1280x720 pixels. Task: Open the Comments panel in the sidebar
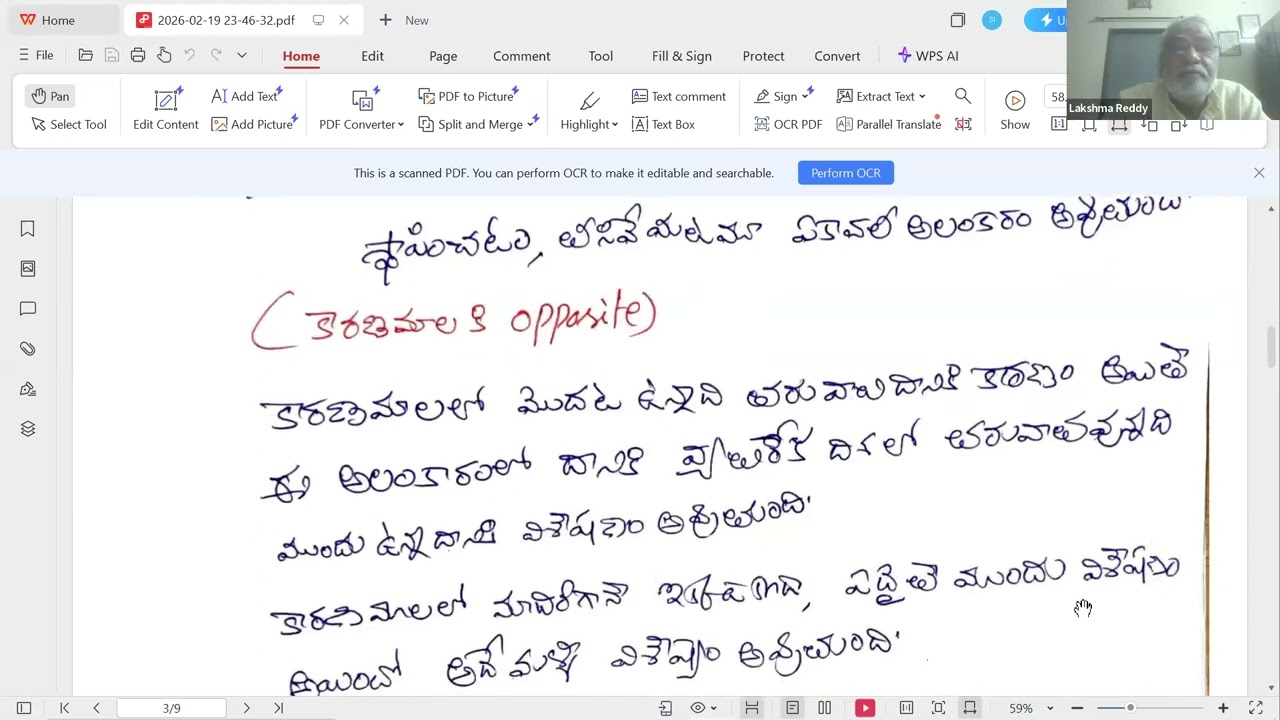(28, 309)
